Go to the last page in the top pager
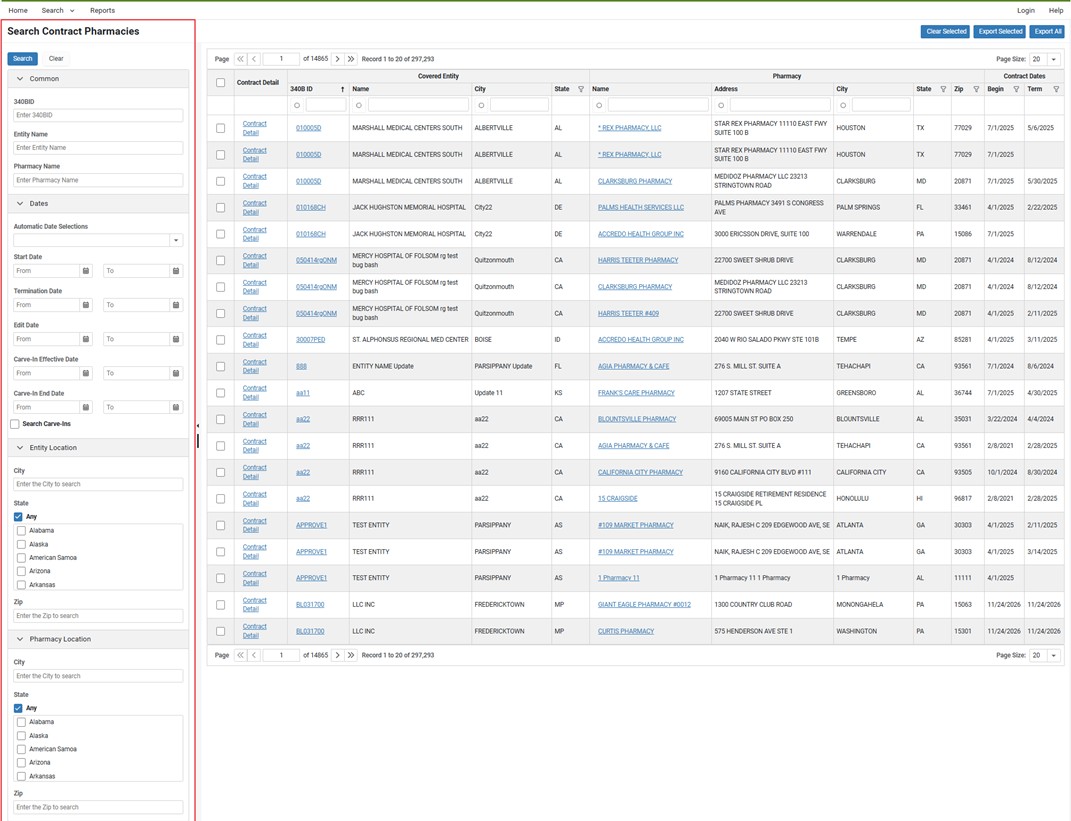The height and width of the screenshot is (821, 1071). click(x=351, y=59)
